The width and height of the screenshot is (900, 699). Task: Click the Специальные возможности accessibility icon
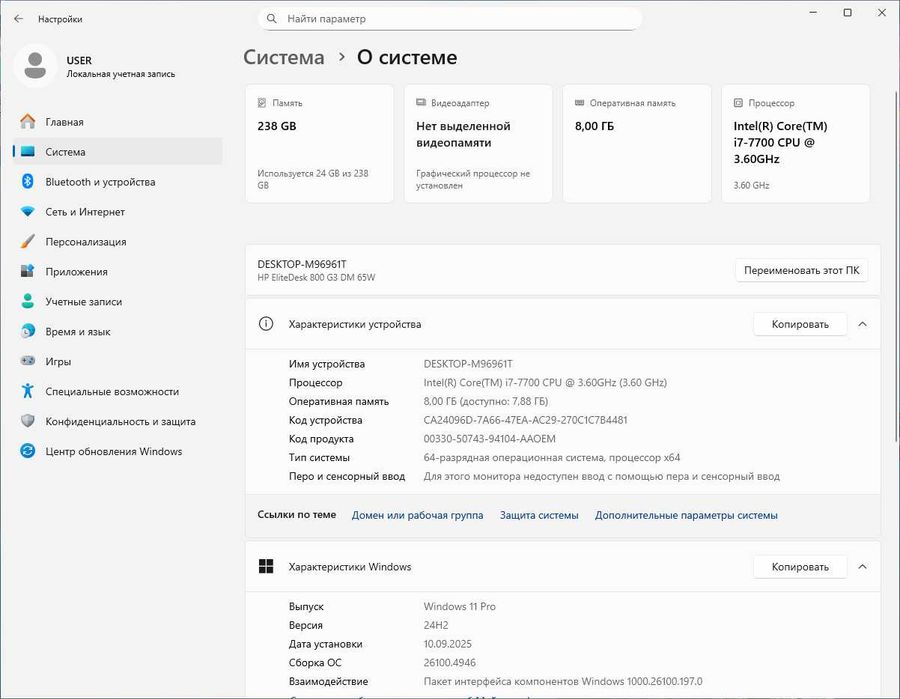(28, 392)
